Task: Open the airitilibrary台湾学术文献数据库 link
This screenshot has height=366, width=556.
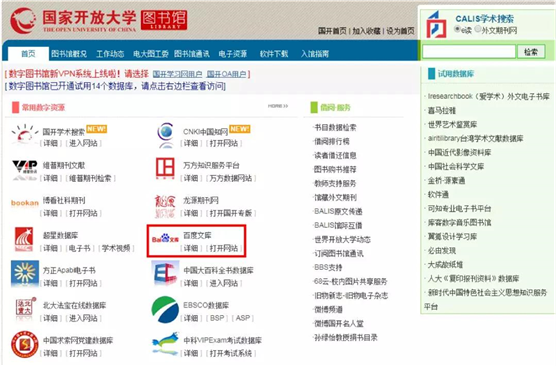Action: point(476,138)
